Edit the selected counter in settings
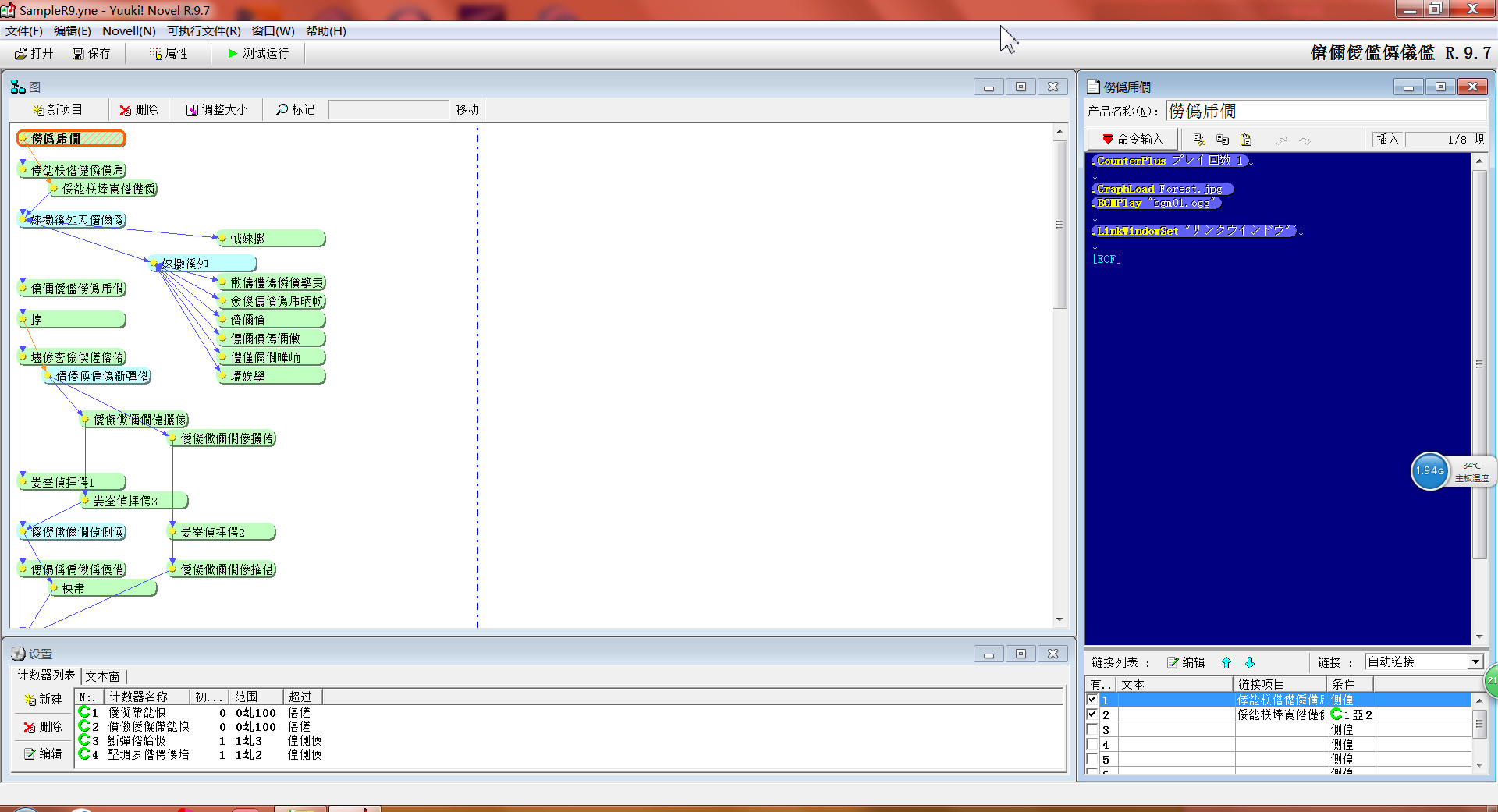Image resolution: width=1498 pixels, height=812 pixels. [43, 753]
